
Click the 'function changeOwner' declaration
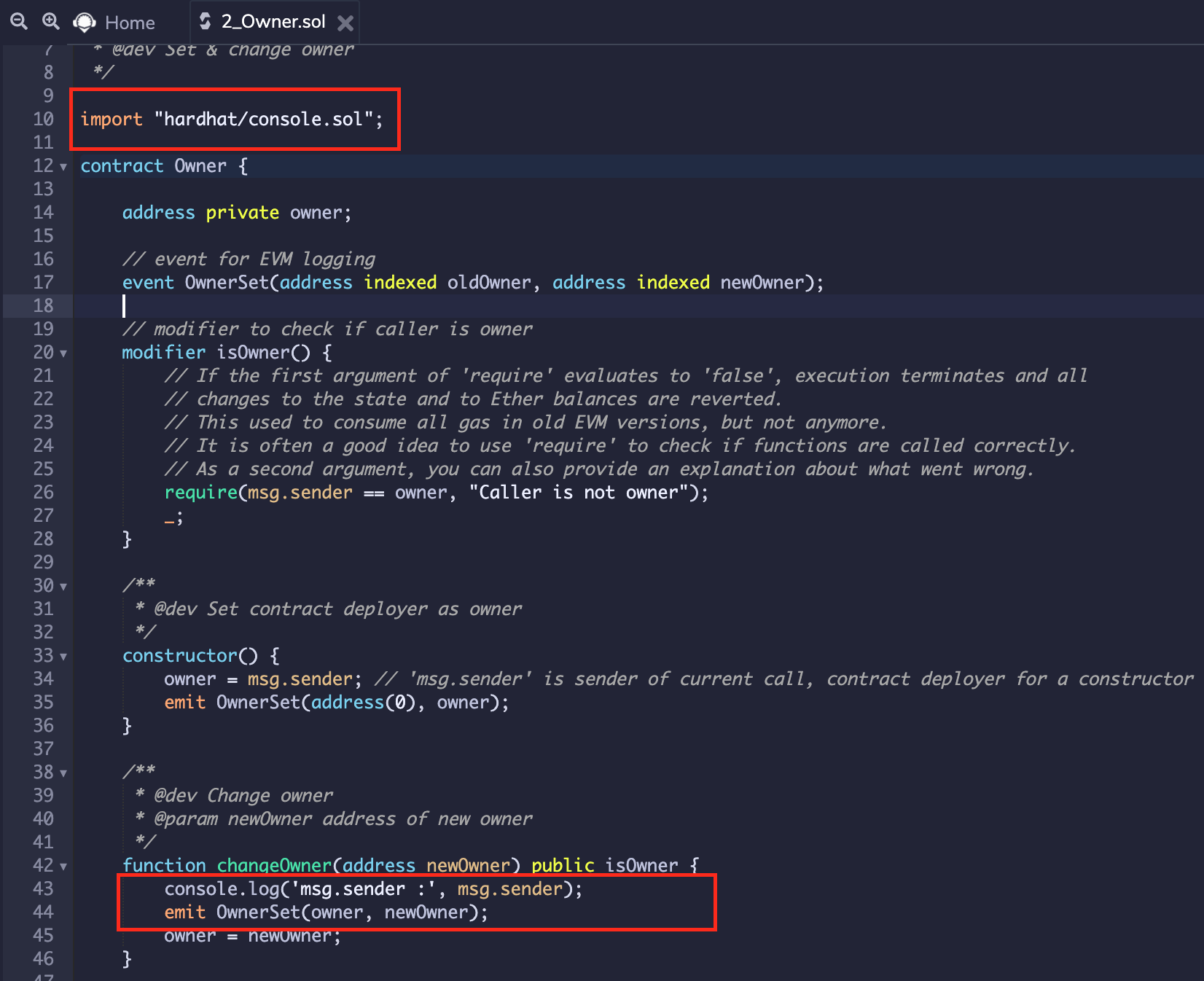[x=411, y=865]
